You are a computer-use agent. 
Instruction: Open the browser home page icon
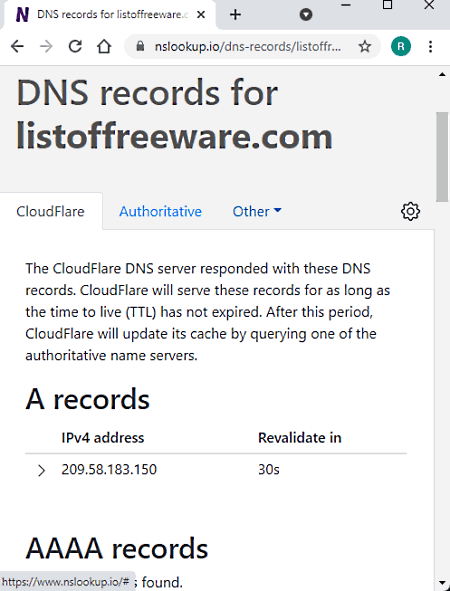104,47
